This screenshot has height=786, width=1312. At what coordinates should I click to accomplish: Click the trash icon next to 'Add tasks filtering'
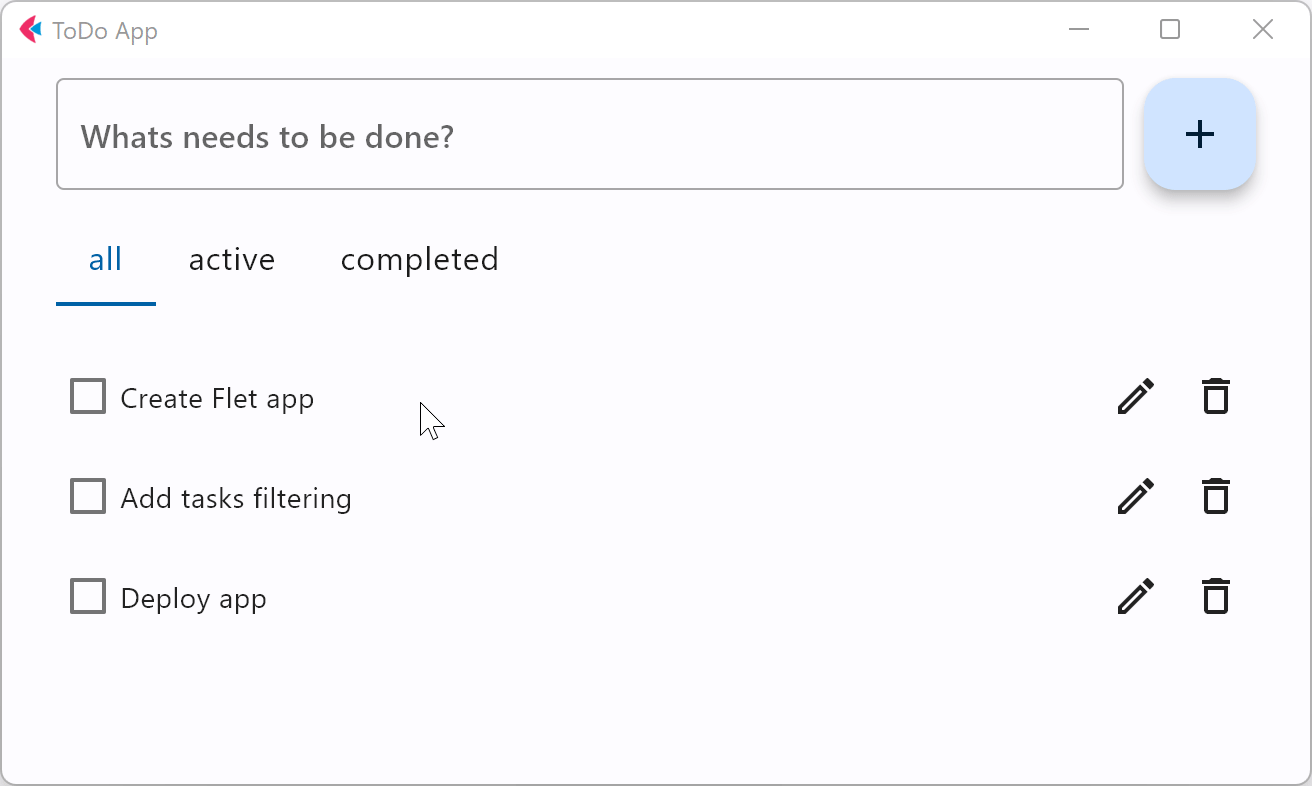pyautogui.click(x=1216, y=496)
